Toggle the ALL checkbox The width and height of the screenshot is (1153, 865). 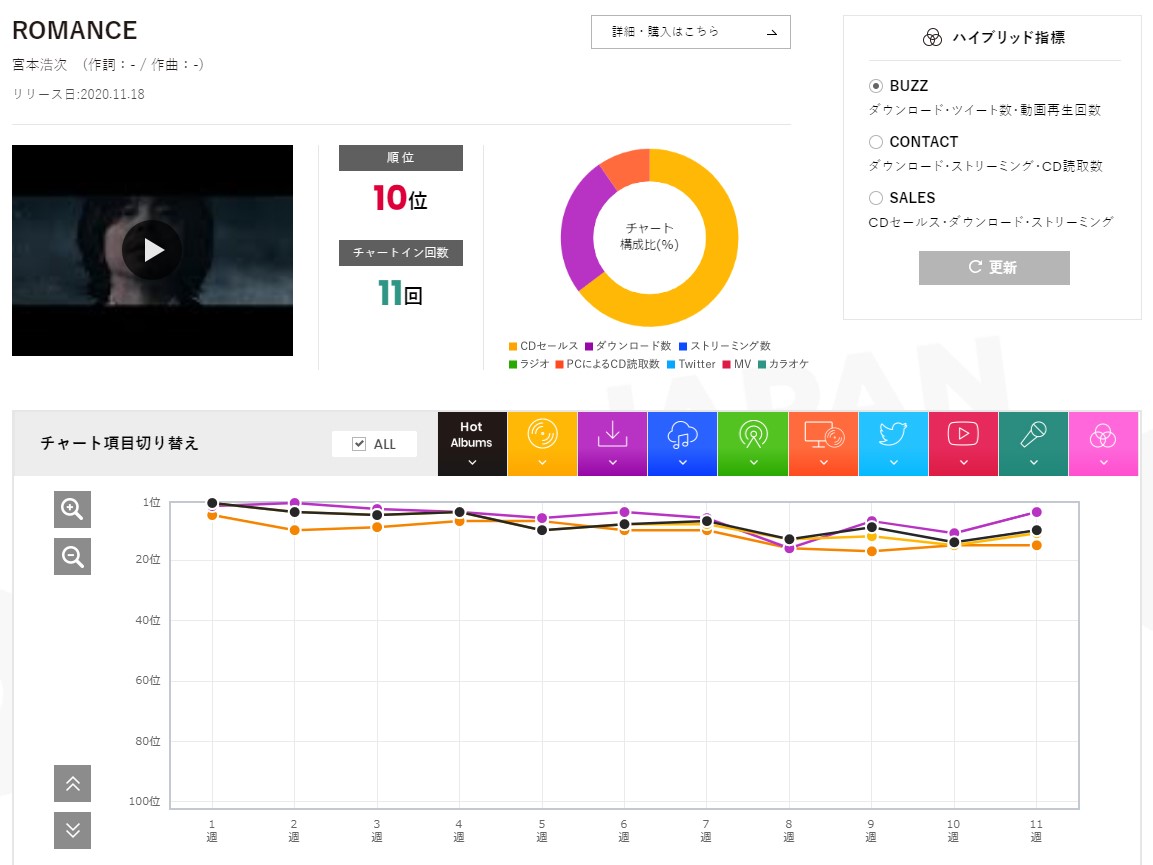[x=359, y=444]
